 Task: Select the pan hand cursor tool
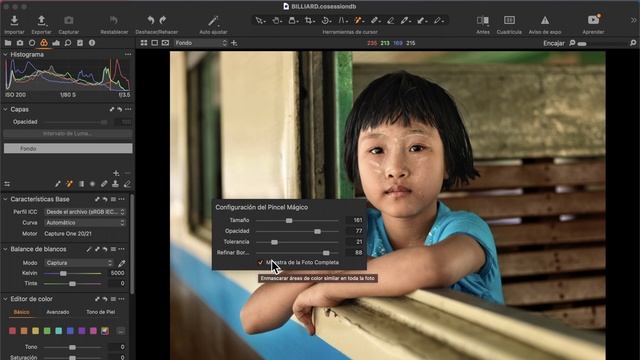tap(276, 20)
